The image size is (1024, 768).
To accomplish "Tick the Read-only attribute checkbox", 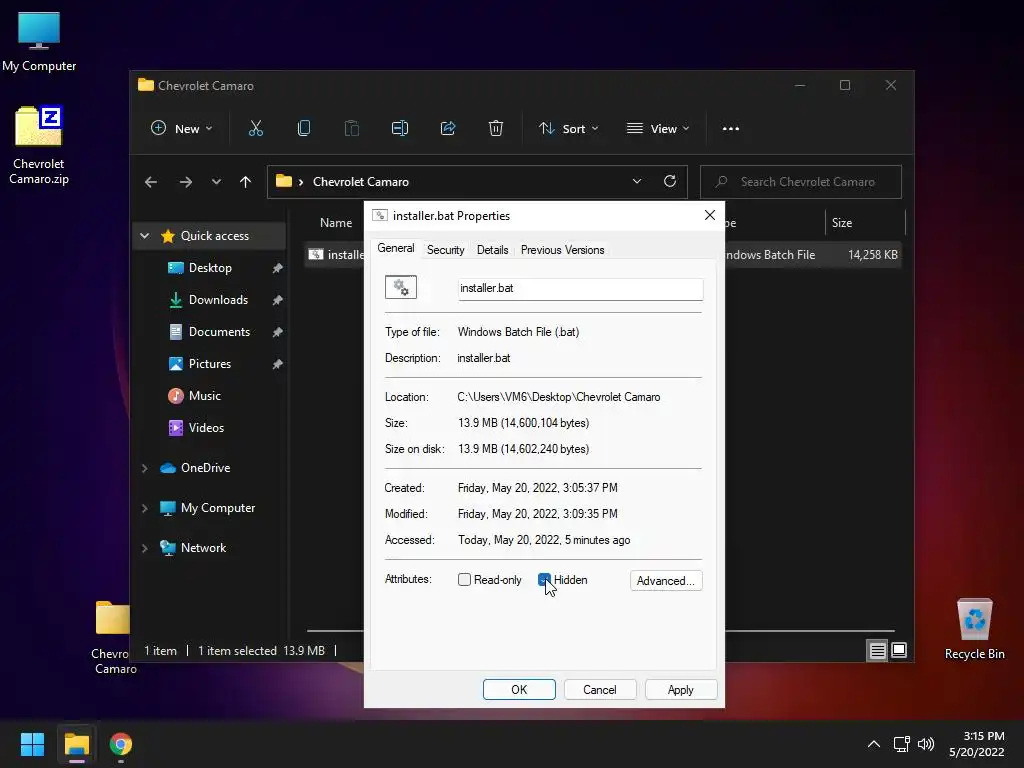I will pos(464,579).
